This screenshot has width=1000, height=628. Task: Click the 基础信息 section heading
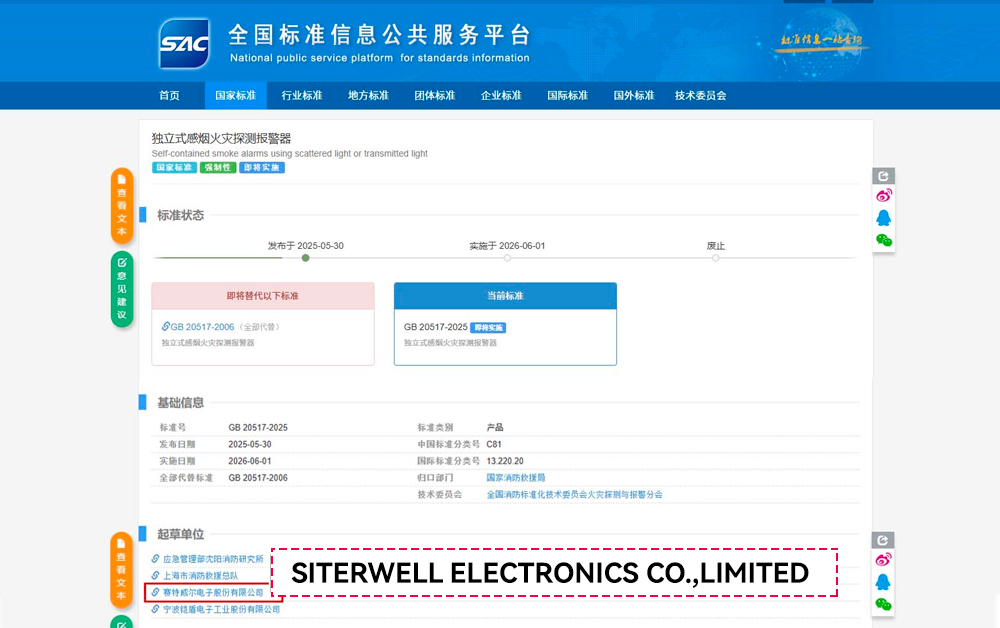tap(180, 402)
